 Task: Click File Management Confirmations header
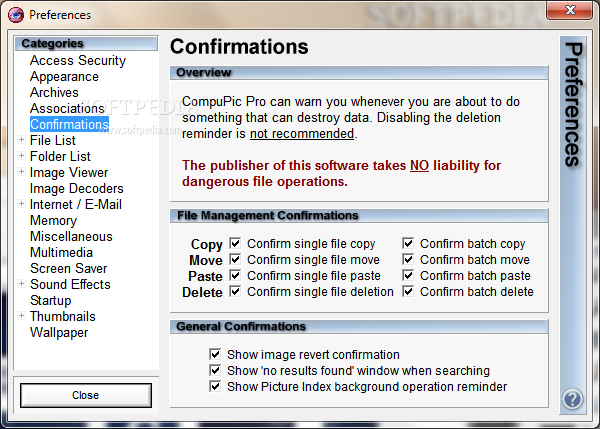click(x=359, y=215)
